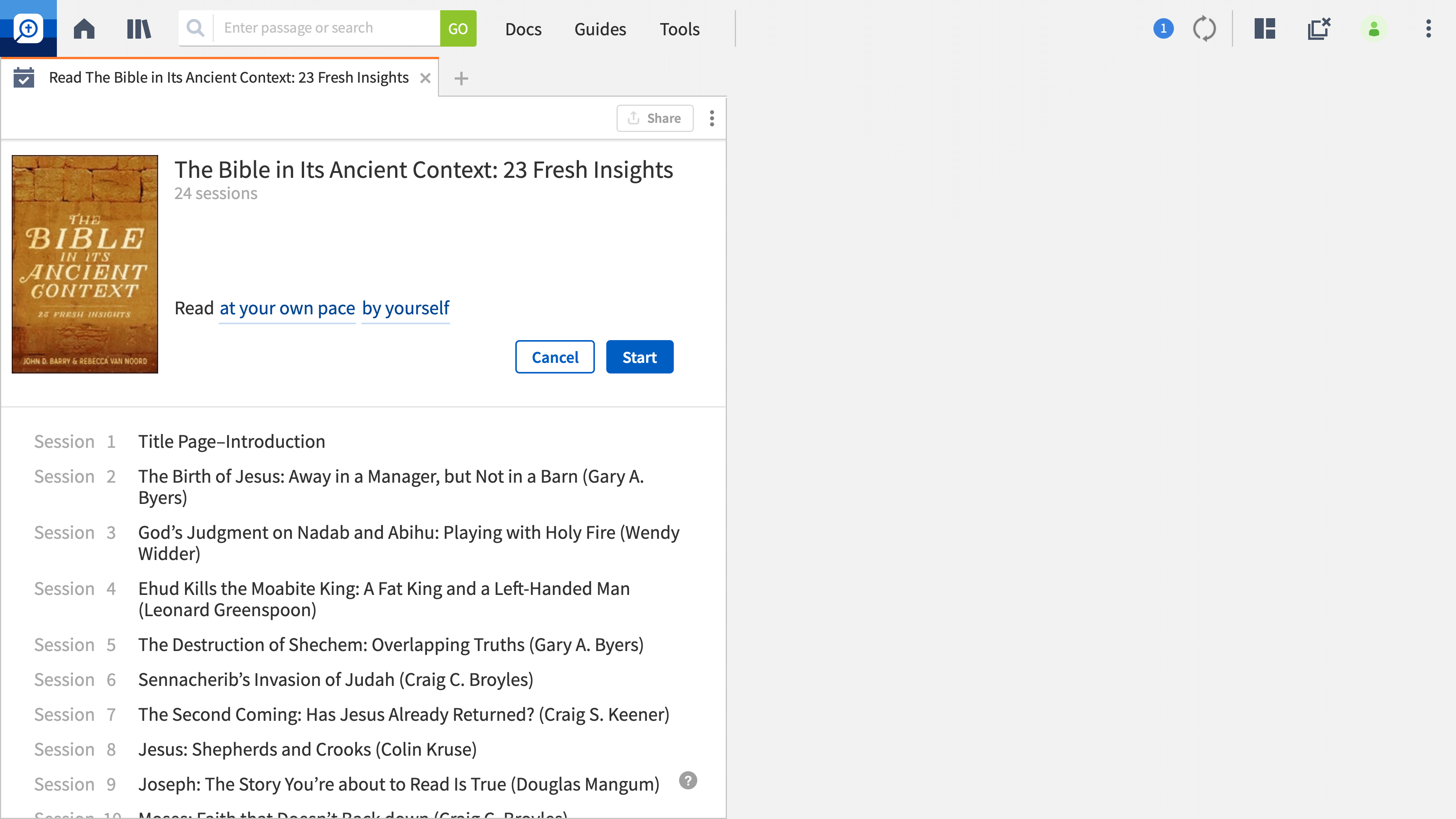
Task: Open the Library books icon
Action: click(138, 28)
